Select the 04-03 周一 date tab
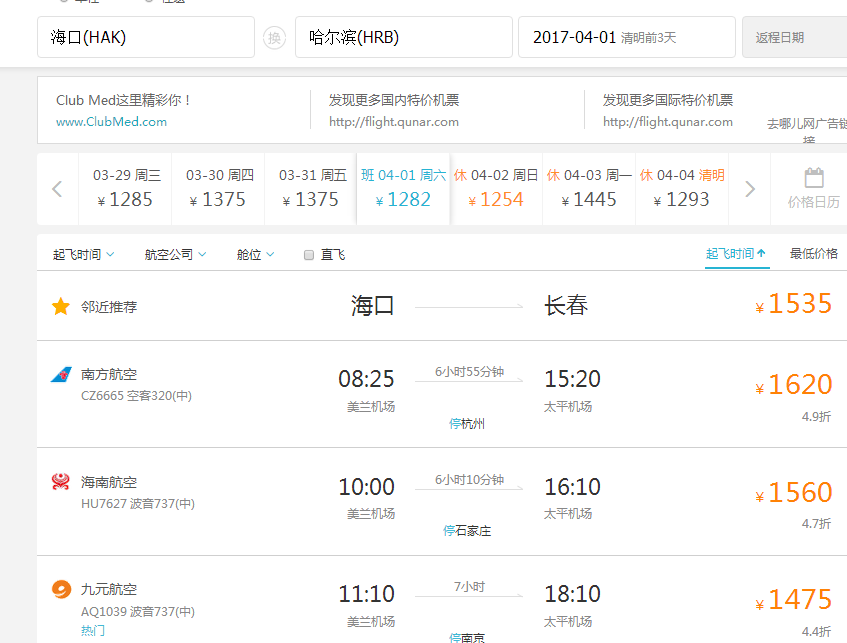 pos(589,189)
